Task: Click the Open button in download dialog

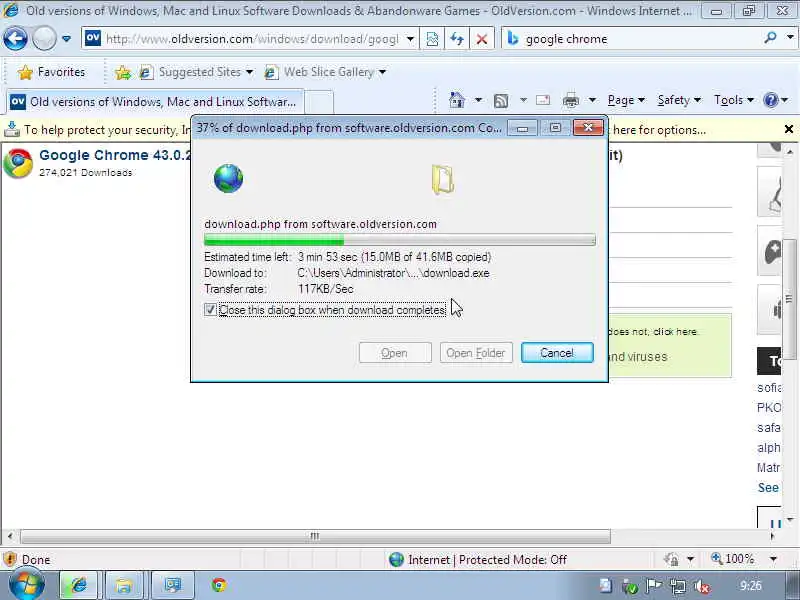Action: pyautogui.click(x=395, y=353)
